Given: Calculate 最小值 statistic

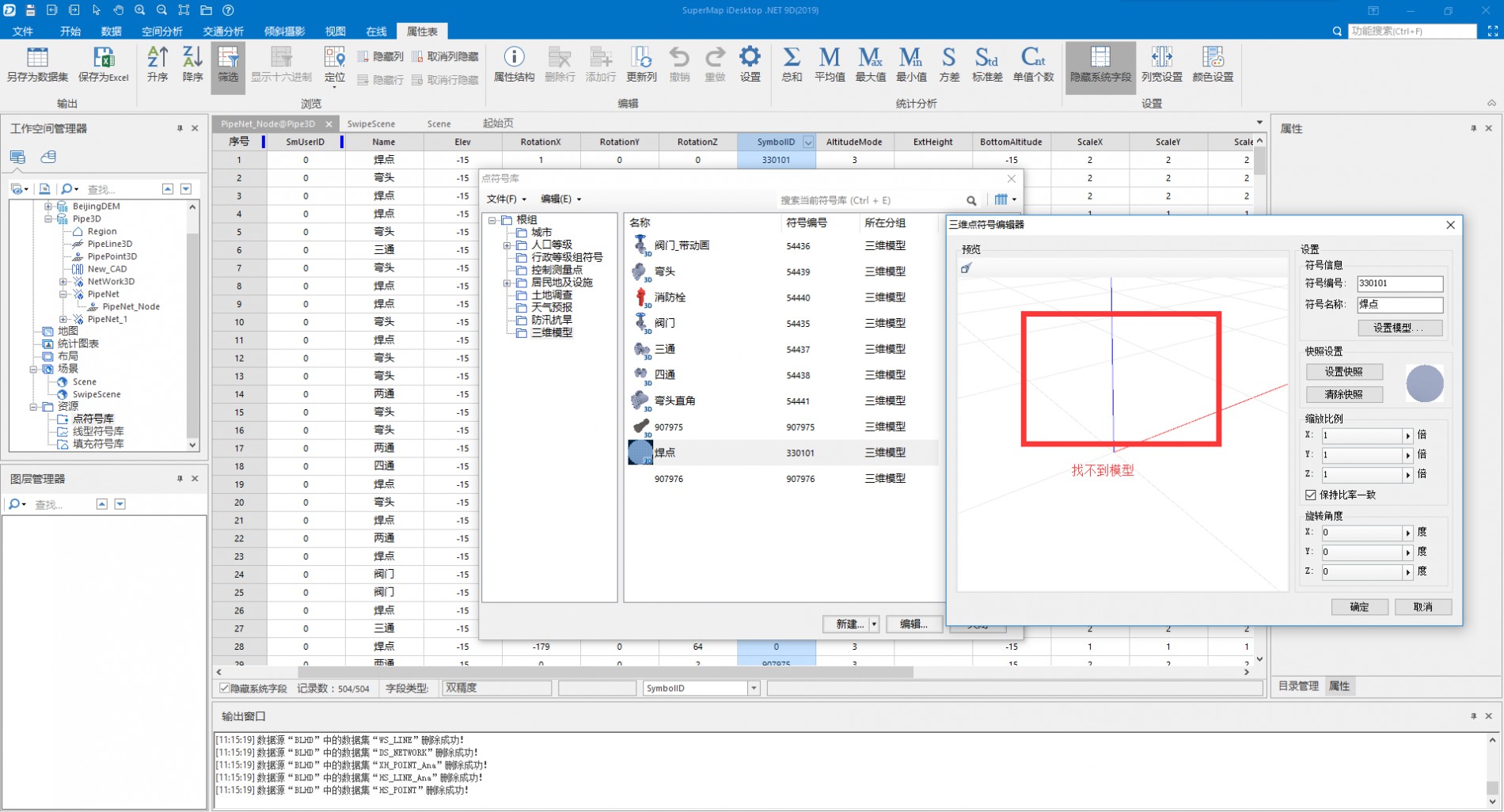Looking at the screenshot, I should [x=910, y=65].
